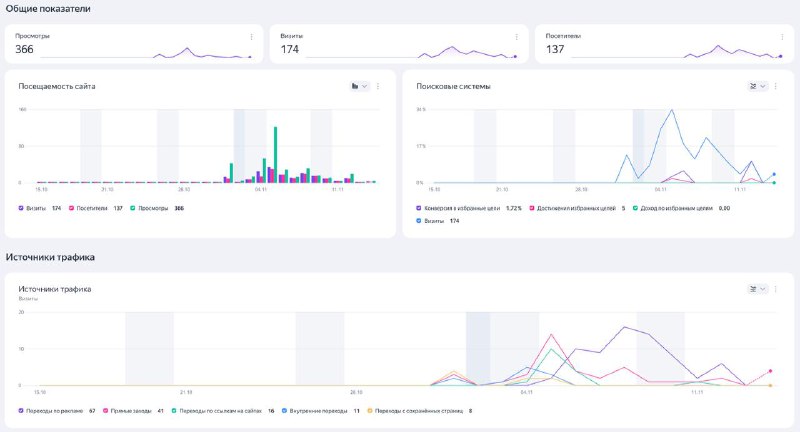The image size is (800, 432).
Task: Toggle Переходы по рекламе legend checkbox
Action: click(x=22, y=410)
